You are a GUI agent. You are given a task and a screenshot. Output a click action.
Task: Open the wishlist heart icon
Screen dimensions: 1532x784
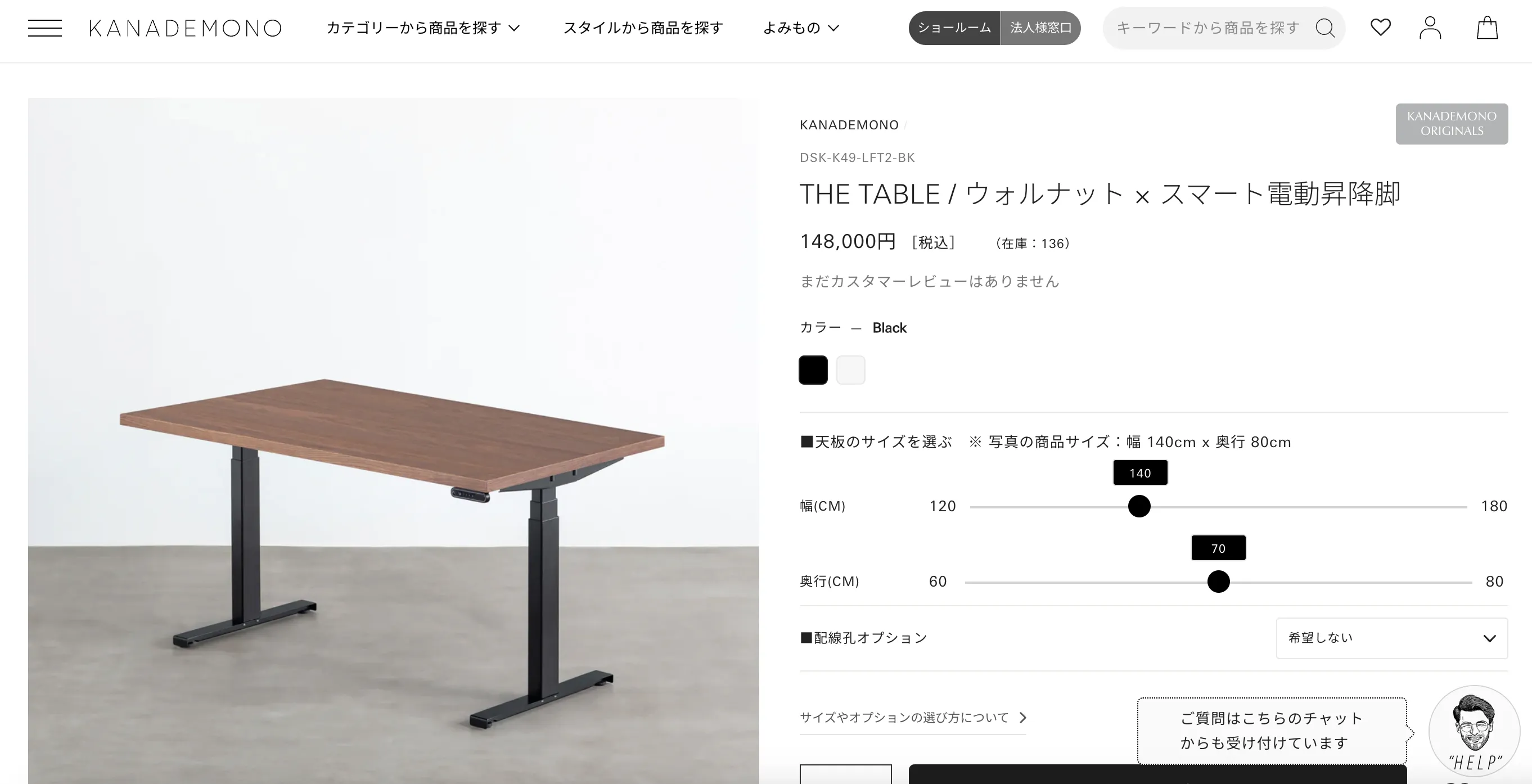tap(1380, 28)
